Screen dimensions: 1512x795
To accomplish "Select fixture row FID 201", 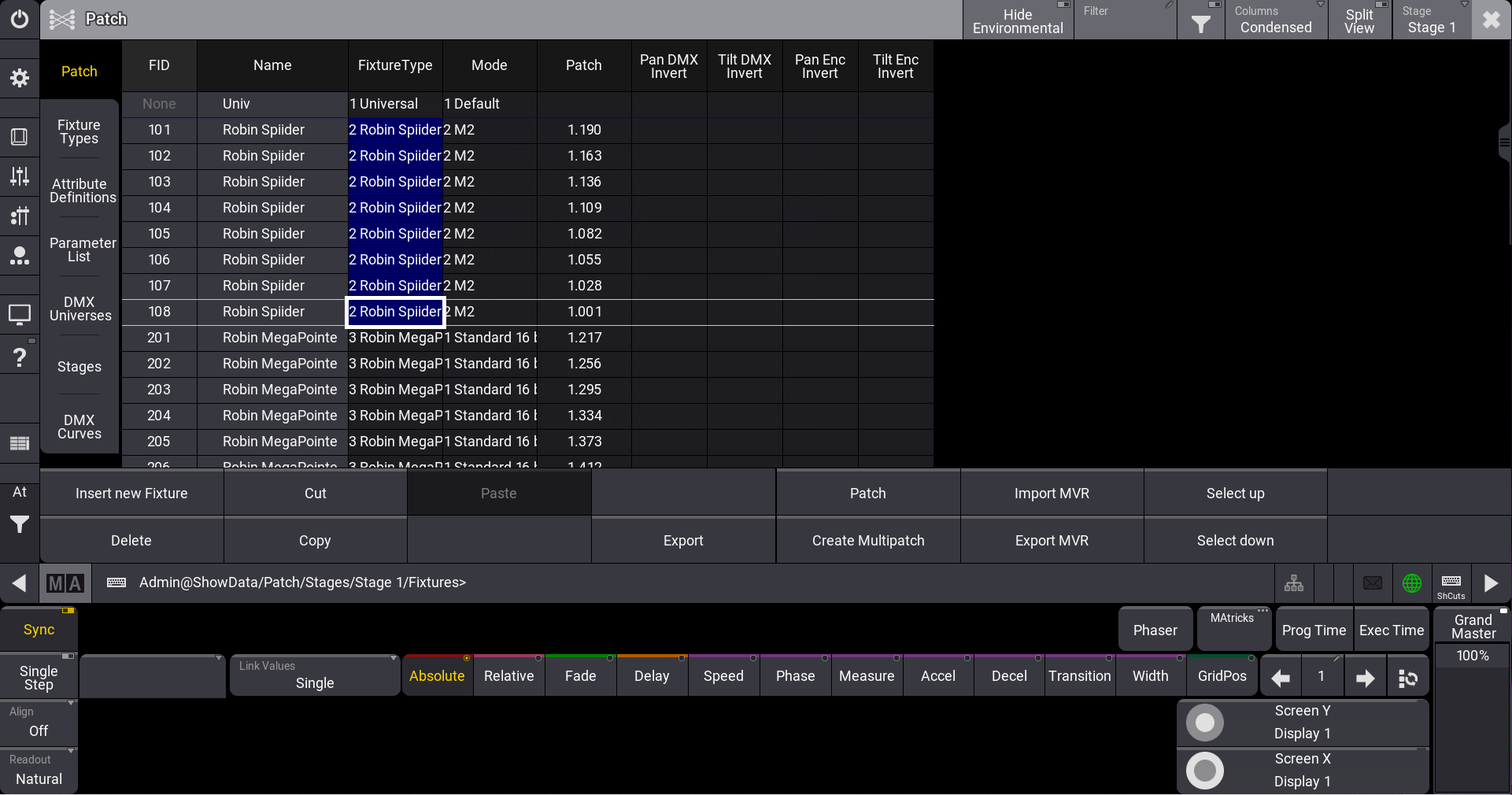I will [x=527, y=338].
